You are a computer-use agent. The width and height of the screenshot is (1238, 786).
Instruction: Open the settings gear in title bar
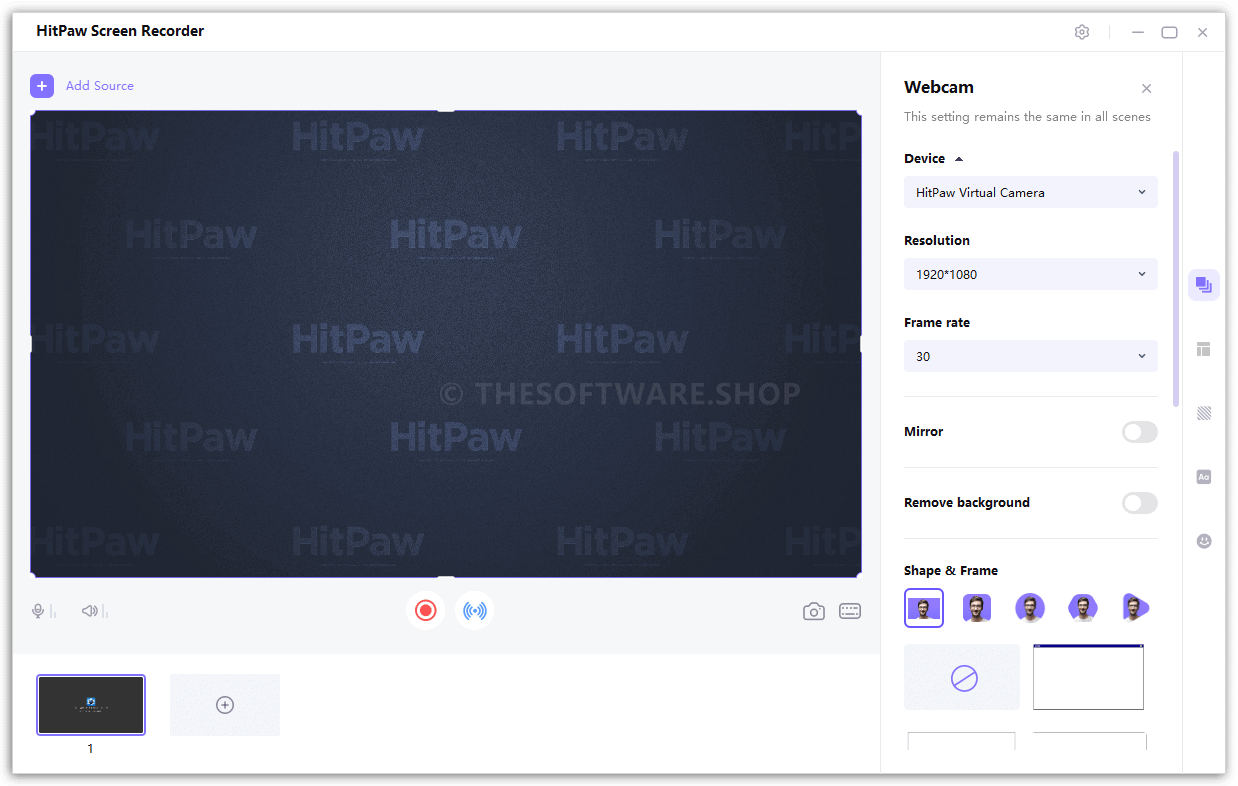1082,32
